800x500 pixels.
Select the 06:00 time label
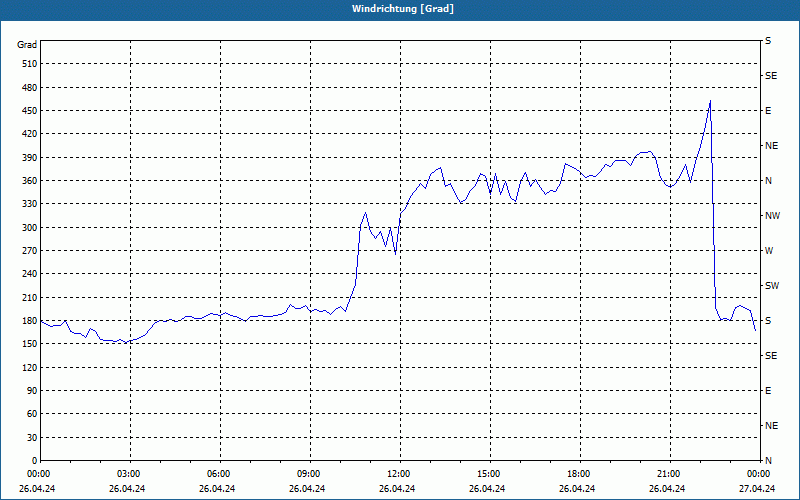pos(220,474)
